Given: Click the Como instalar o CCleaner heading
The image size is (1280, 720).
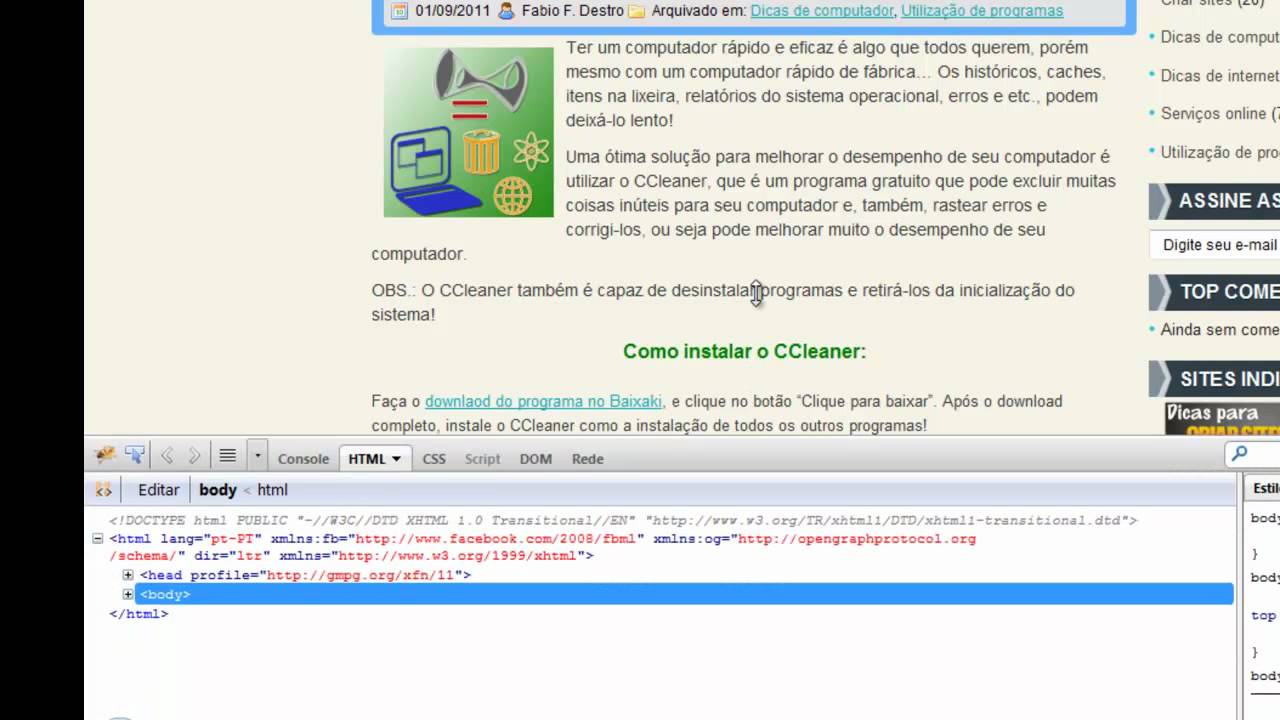Looking at the screenshot, I should pos(744,351).
